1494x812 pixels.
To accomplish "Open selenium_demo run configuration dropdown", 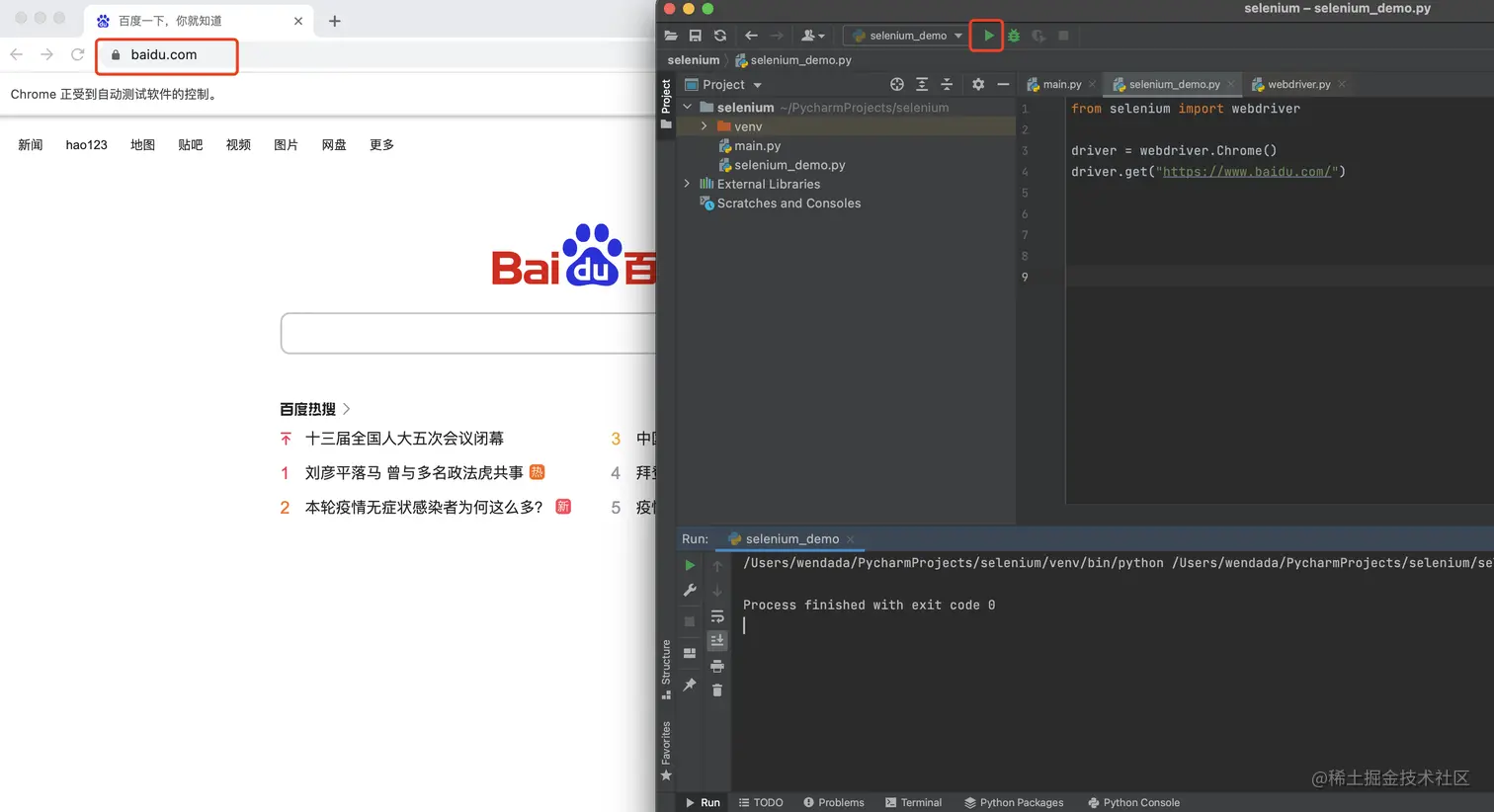I will (906, 36).
